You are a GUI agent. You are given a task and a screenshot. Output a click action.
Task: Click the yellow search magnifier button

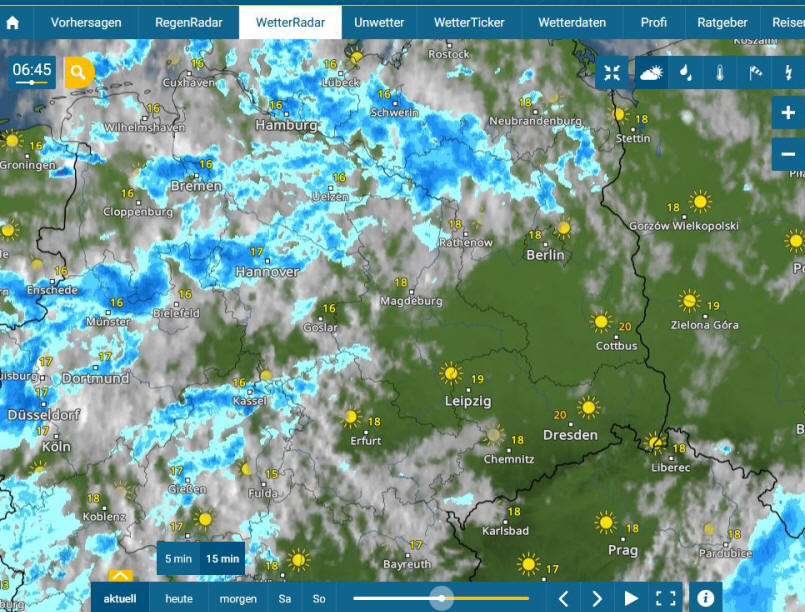point(79,72)
